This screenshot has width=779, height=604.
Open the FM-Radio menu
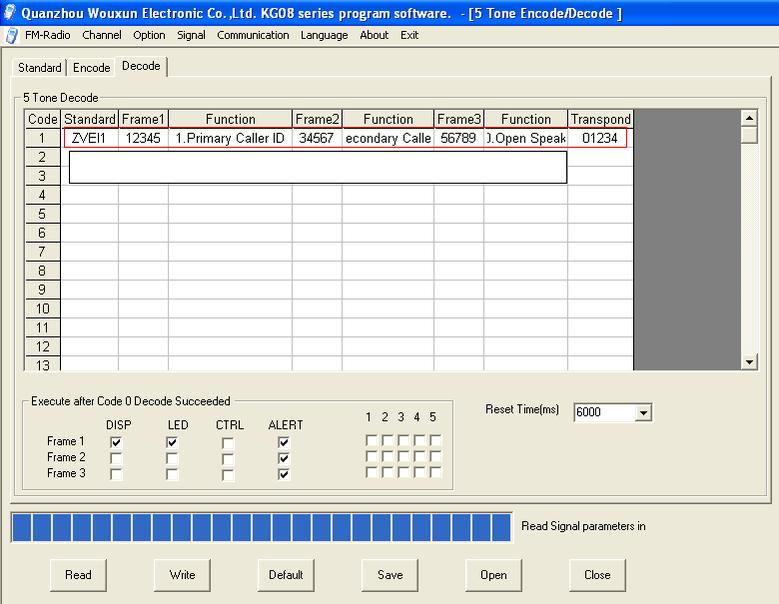[x=49, y=35]
